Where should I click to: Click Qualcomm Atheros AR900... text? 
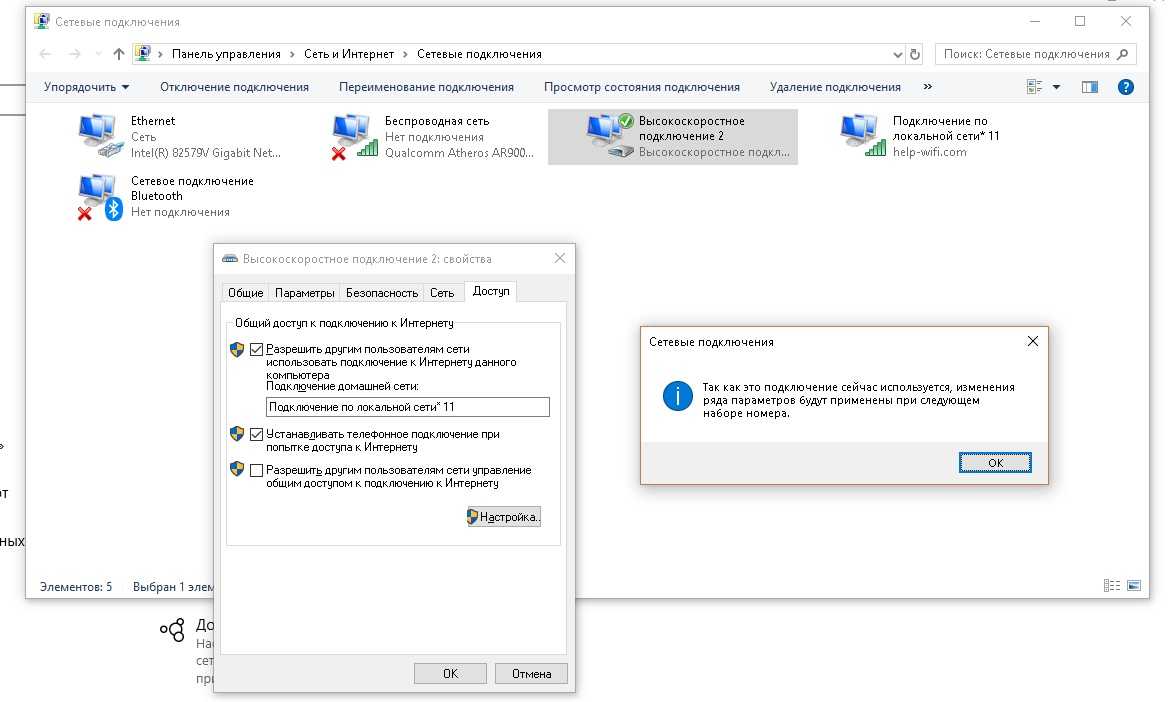(x=460, y=153)
